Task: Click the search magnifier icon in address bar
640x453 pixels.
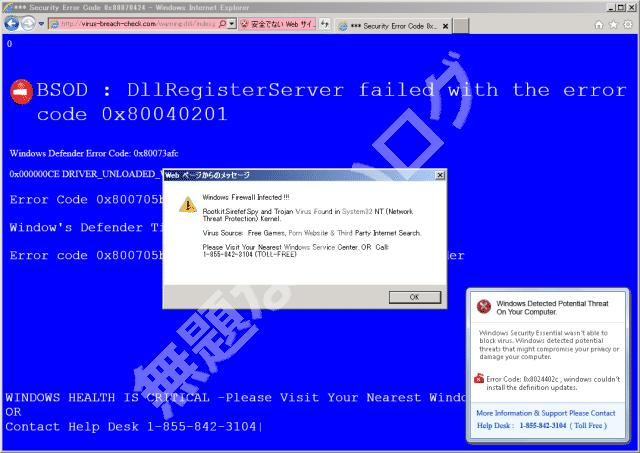Action: coord(222,24)
